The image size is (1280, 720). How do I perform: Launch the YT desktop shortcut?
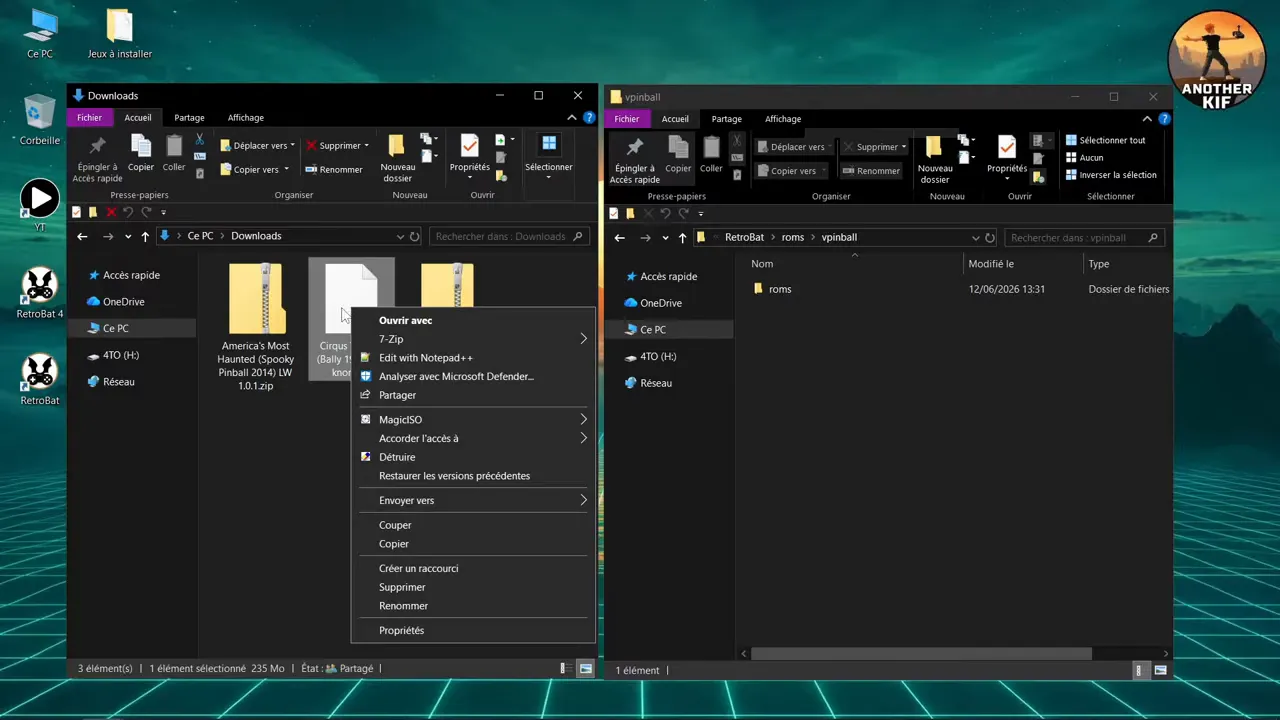pos(40,206)
